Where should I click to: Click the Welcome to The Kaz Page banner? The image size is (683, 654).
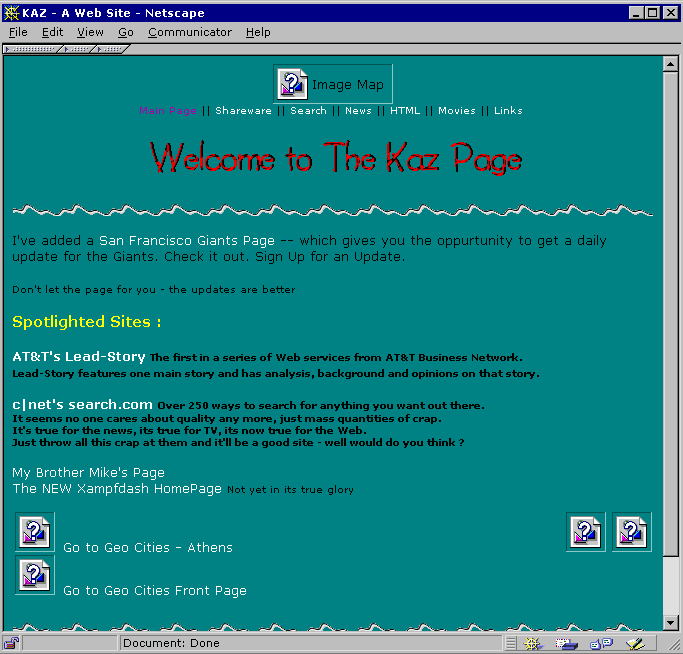(x=336, y=158)
